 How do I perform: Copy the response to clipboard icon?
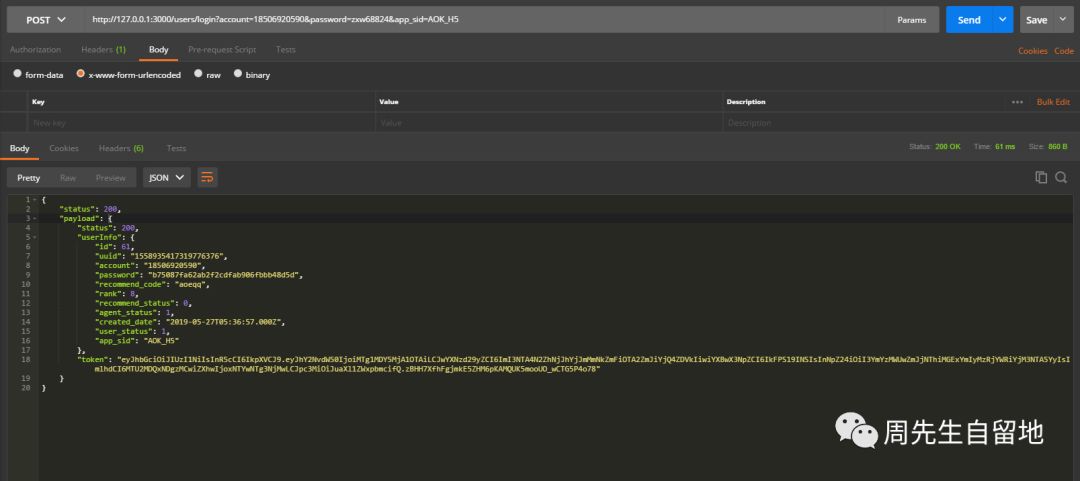point(1041,177)
